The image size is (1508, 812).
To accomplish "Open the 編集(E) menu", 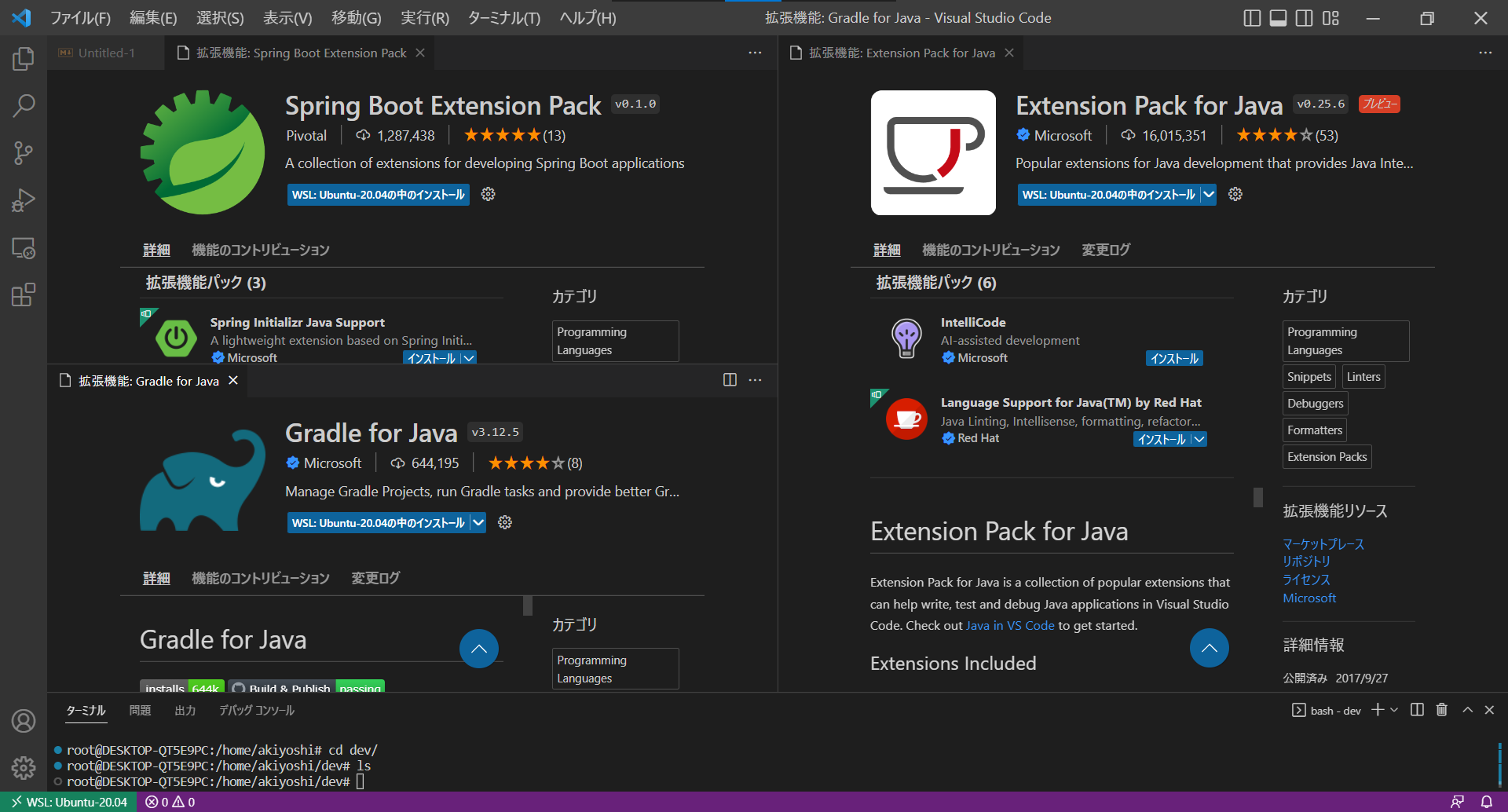I will pos(153,18).
